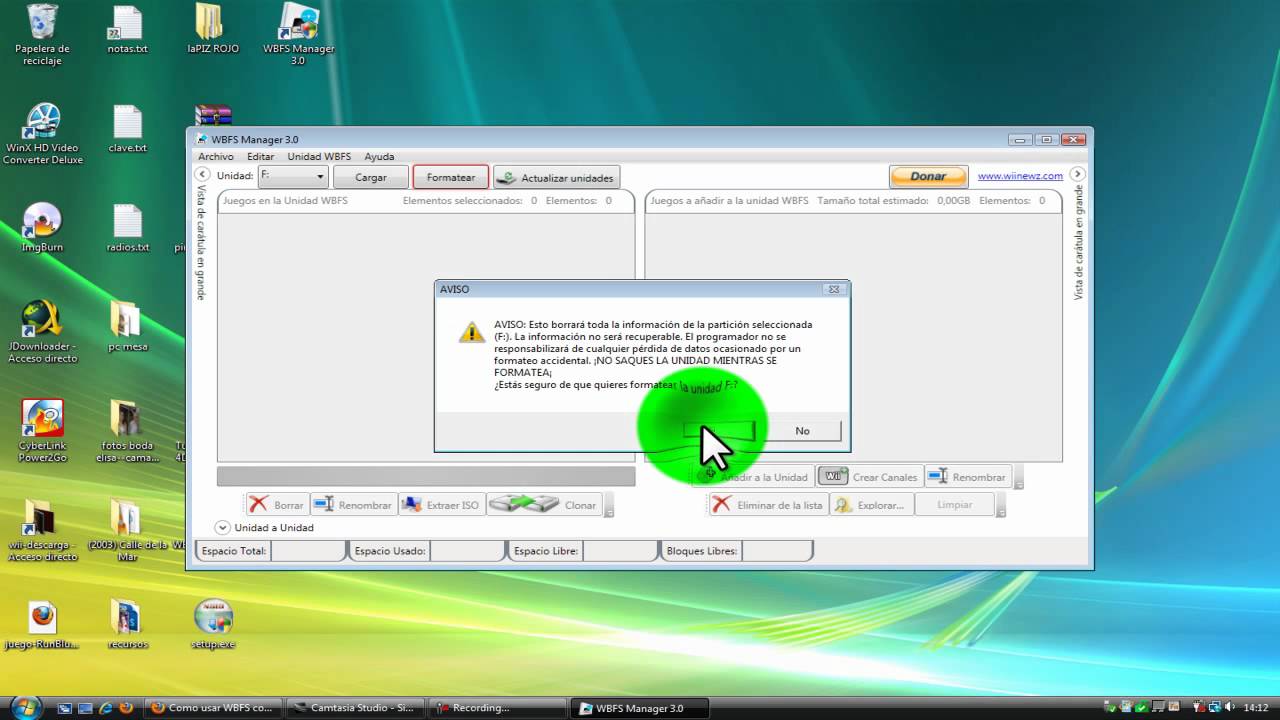The height and width of the screenshot is (720, 1280).
Task: Click the warning triangle icon in dialog
Action: click(471, 332)
